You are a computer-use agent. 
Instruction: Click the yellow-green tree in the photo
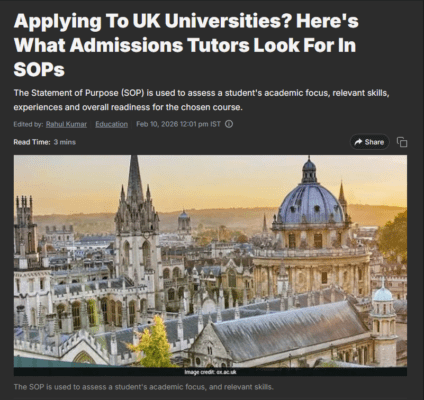[x=152, y=342]
